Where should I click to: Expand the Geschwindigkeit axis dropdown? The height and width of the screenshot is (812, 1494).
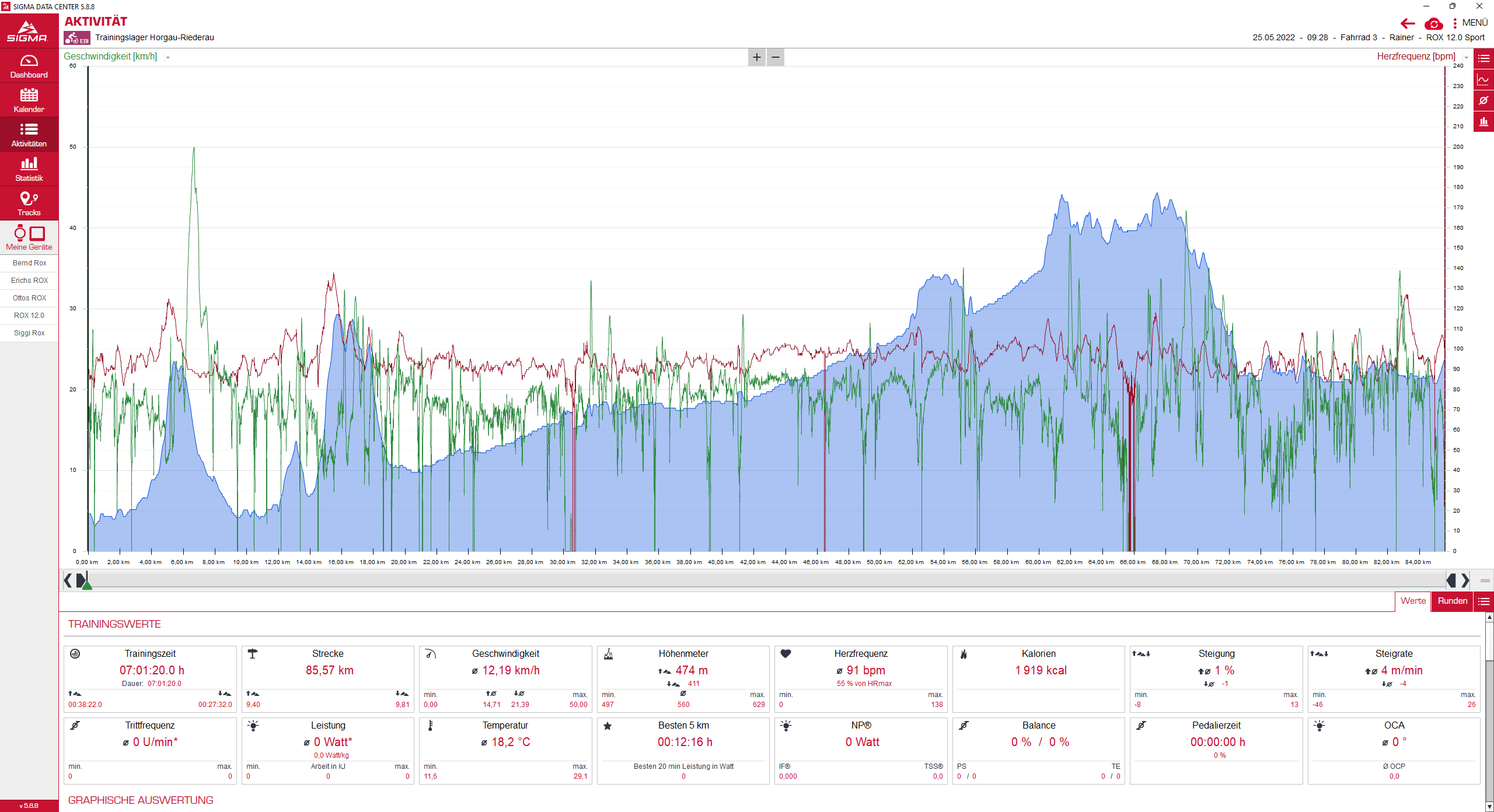168,57
